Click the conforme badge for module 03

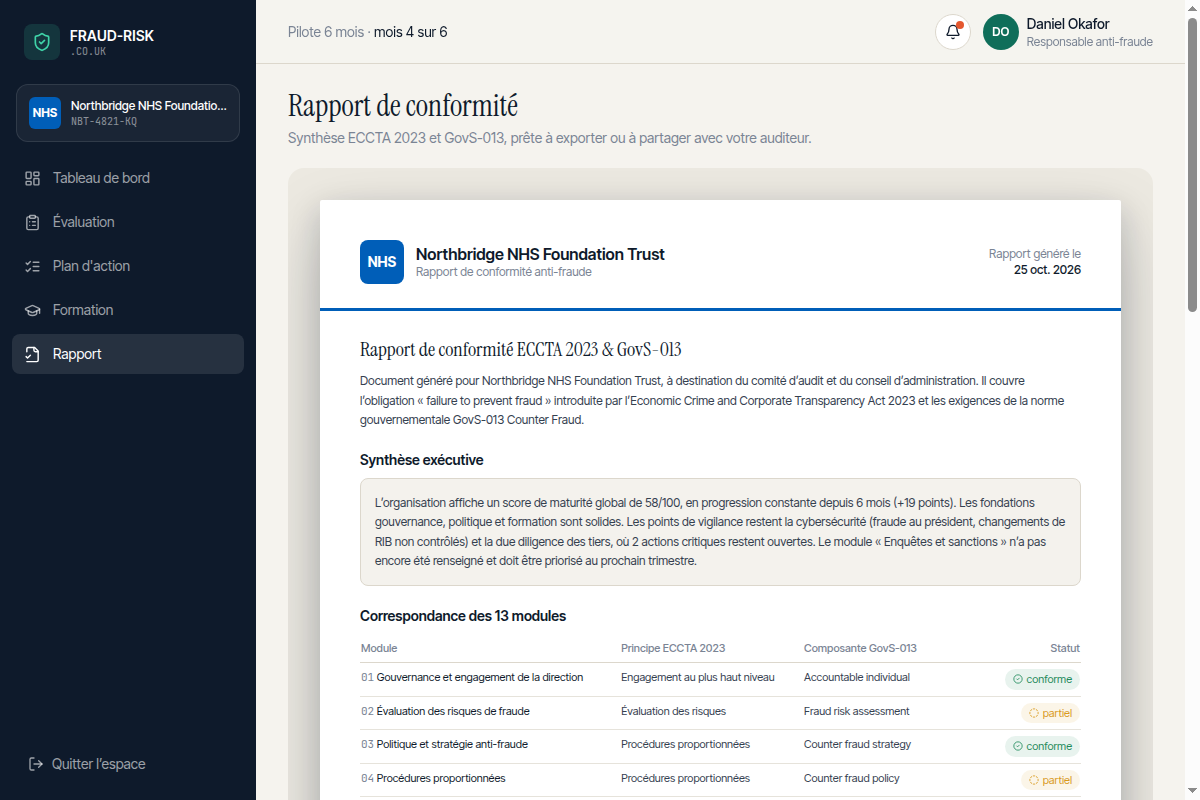(x=1042, y=746)
